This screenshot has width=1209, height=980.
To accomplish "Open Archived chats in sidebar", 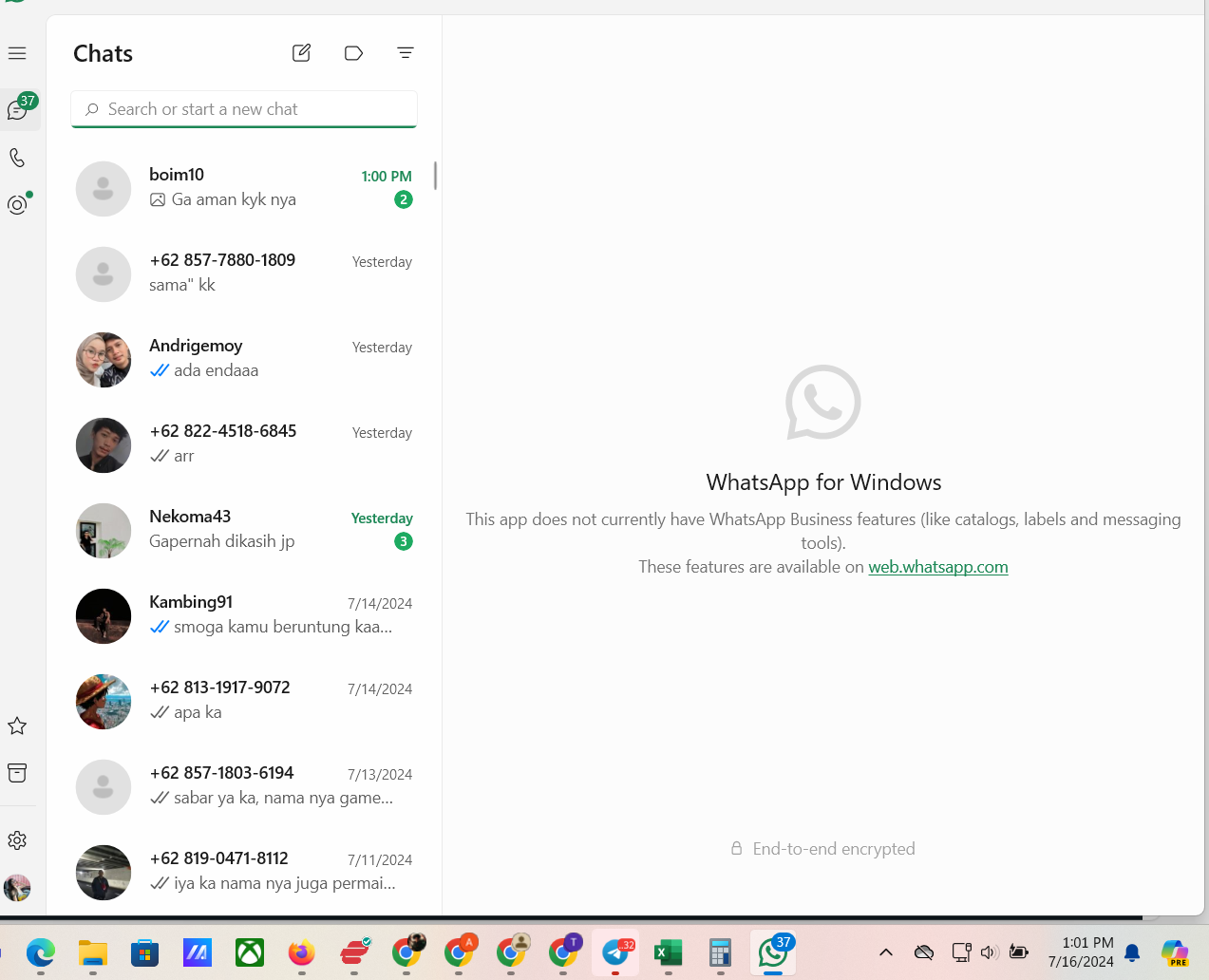I will [17, 773].
